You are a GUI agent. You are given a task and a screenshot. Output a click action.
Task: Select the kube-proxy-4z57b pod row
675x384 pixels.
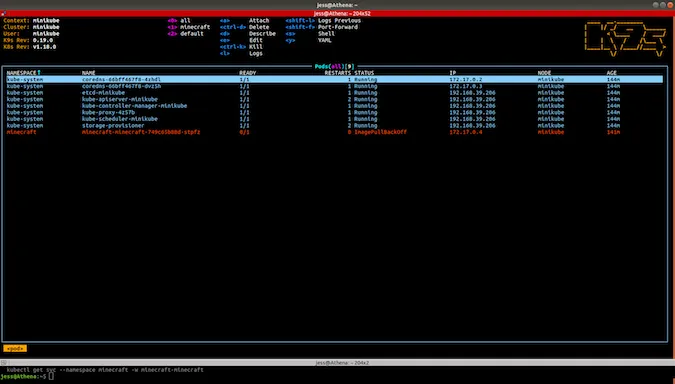(x=334, y=112)
